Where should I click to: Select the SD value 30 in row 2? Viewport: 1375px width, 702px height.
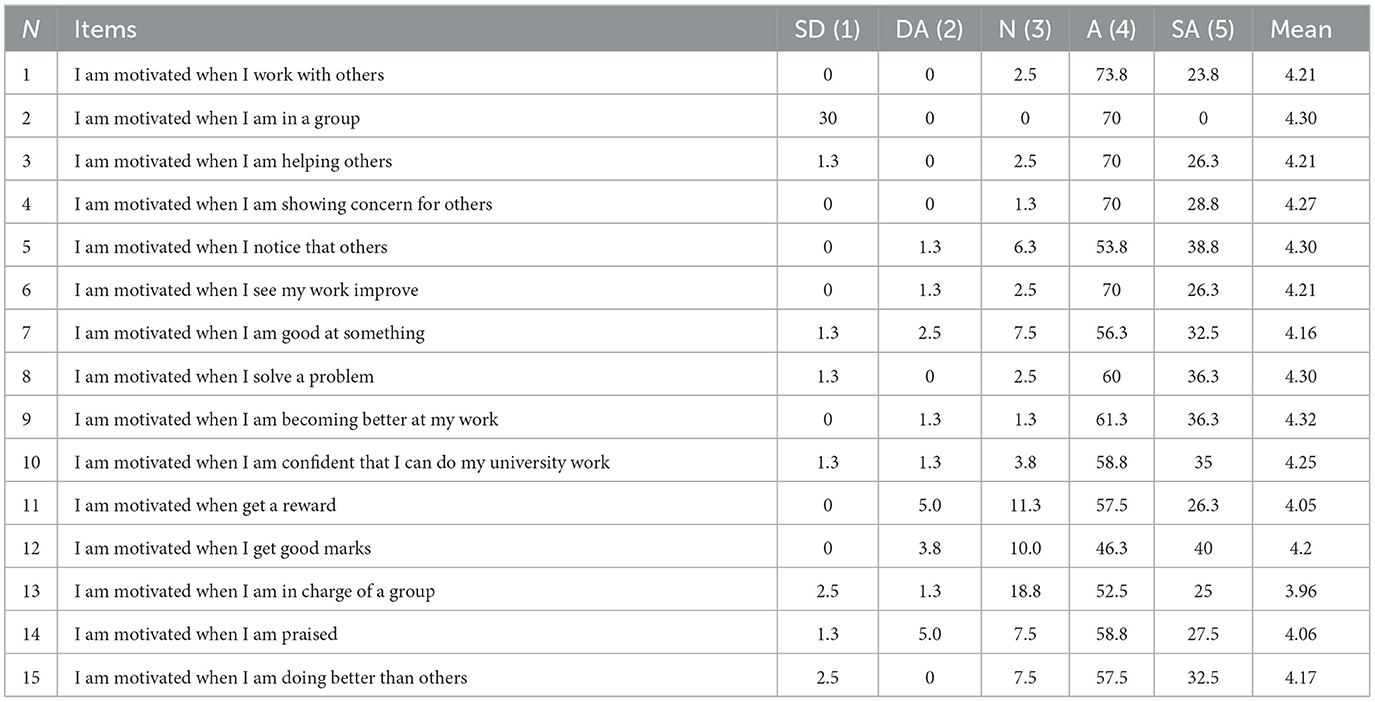point(828,118)
